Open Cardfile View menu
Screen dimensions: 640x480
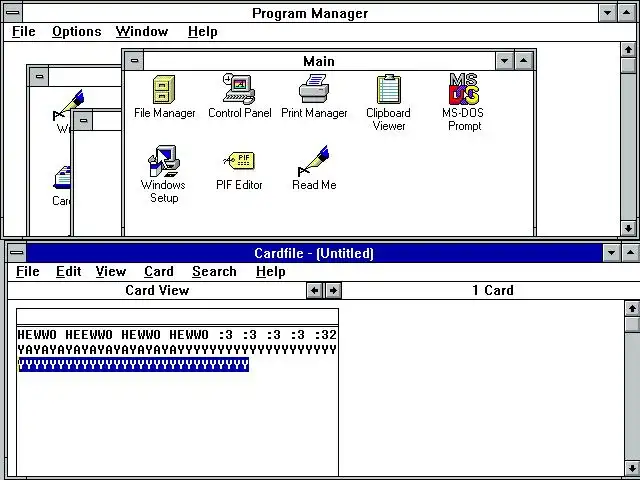pyautogui.click(x=111, y=271)
